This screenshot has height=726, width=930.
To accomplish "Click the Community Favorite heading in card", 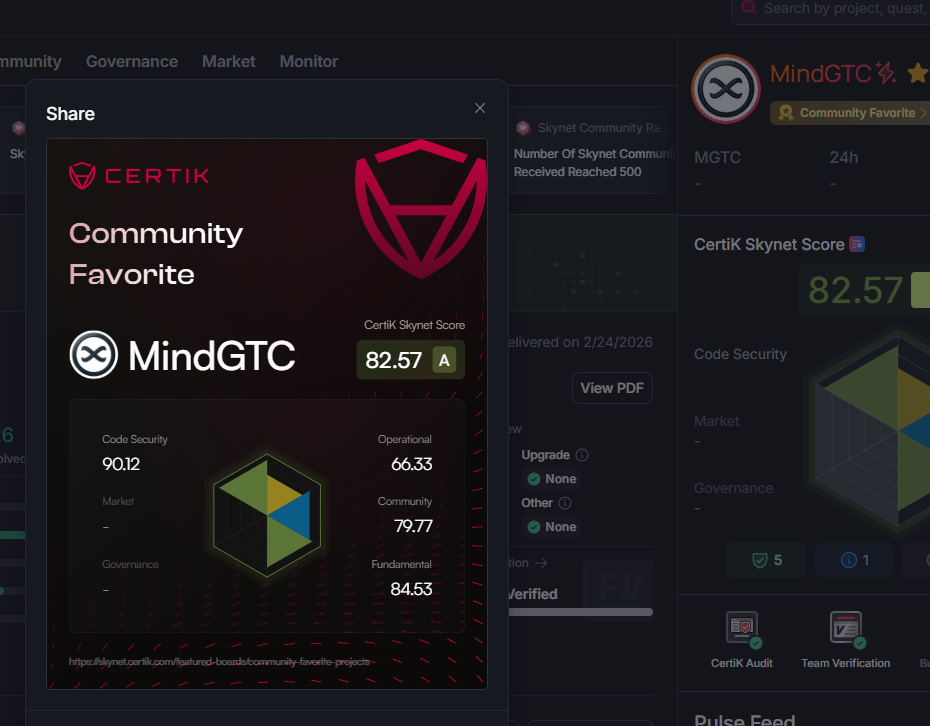I will click(x=156, y=254).
